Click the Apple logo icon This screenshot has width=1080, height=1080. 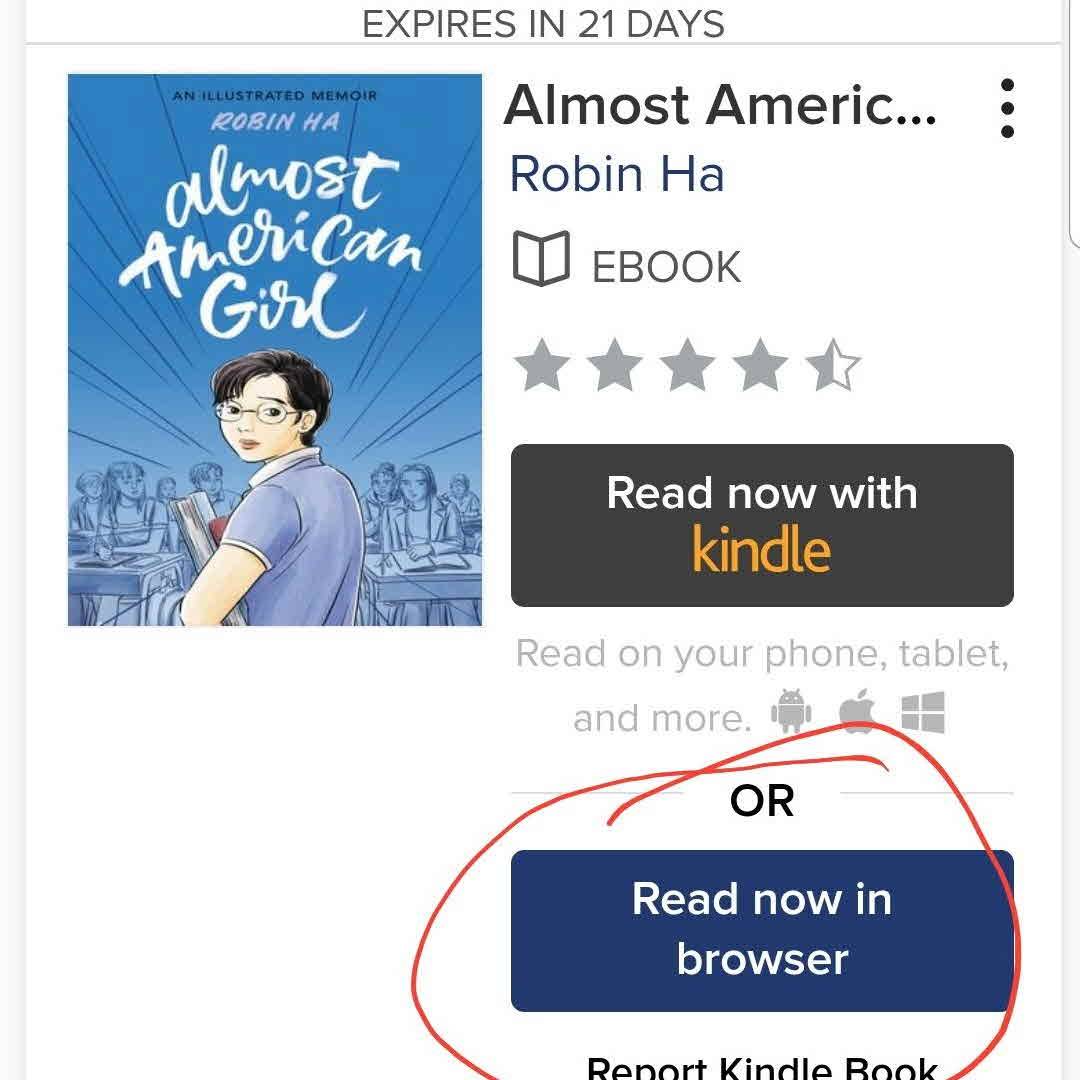tap(857, 711)
